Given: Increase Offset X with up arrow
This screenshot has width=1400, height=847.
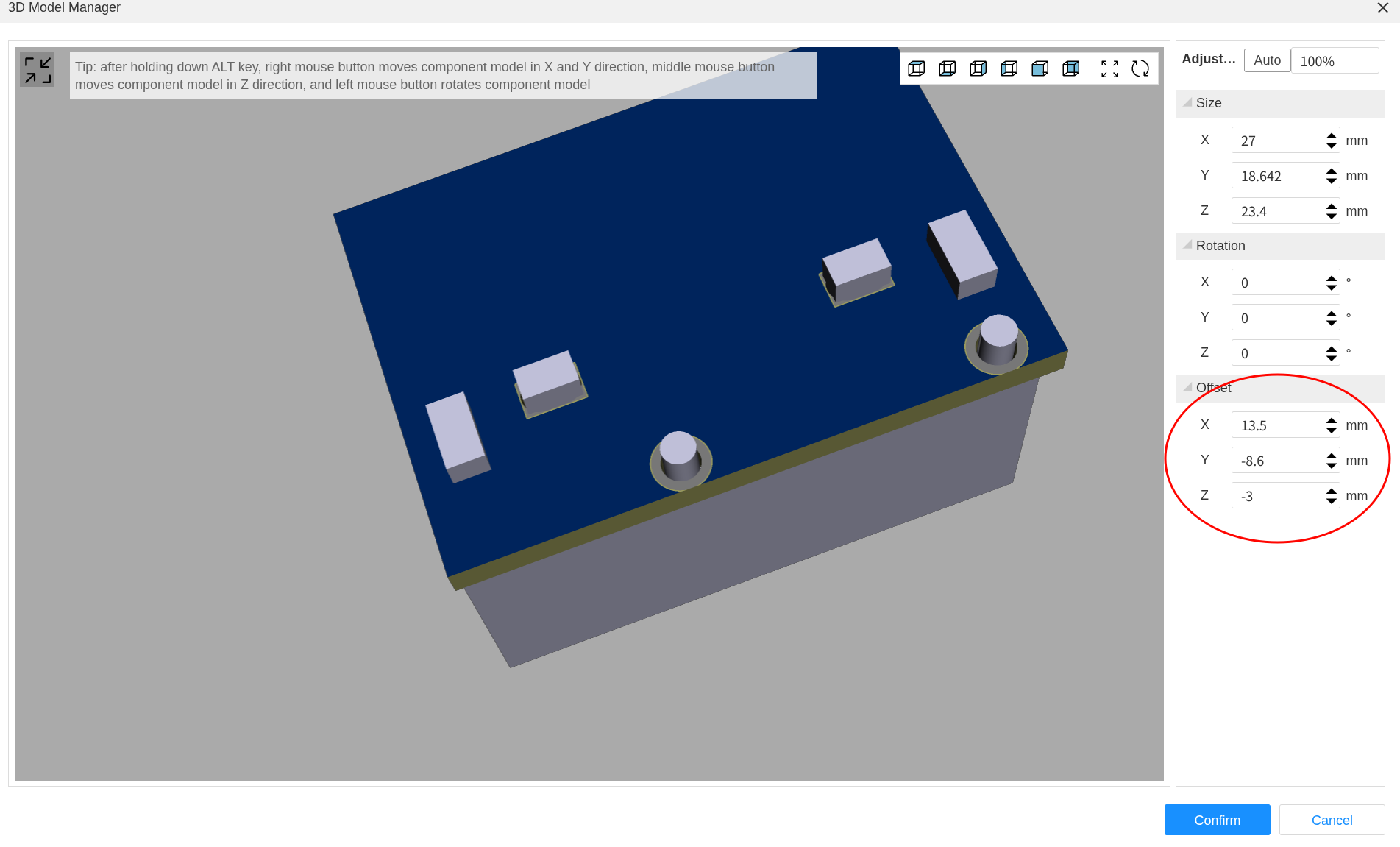Looking at the screenshot, I should pyautogui.click(x=1332, y=420).
